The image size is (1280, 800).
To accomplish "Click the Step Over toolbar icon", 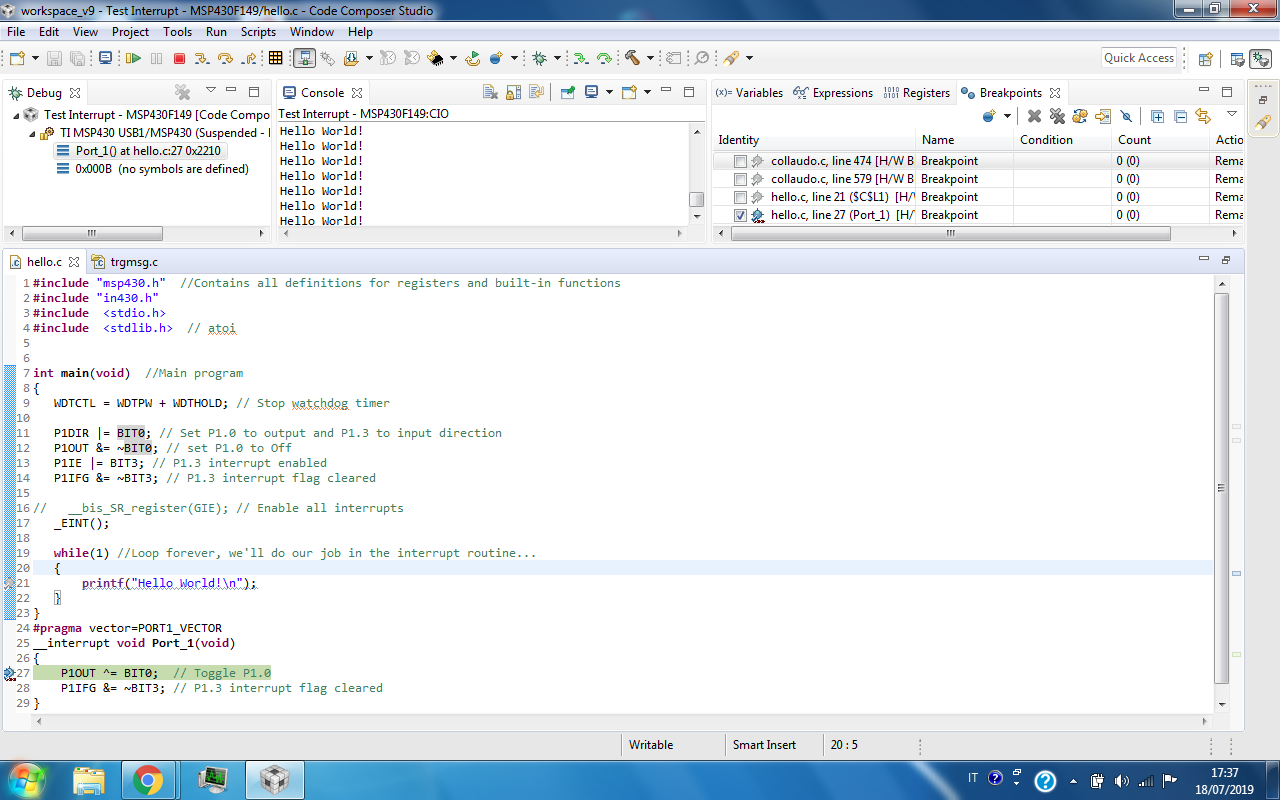I will point(225,59).
